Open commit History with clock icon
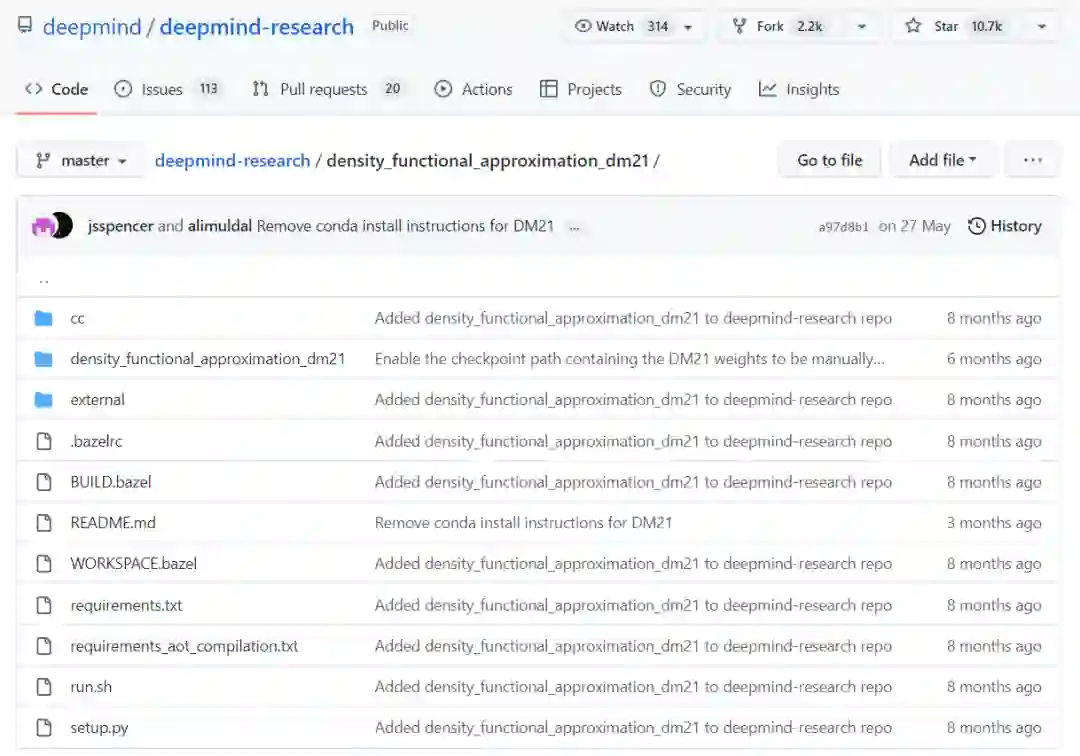This screenshot has height=756, width=1080. tap(1005, 226)
